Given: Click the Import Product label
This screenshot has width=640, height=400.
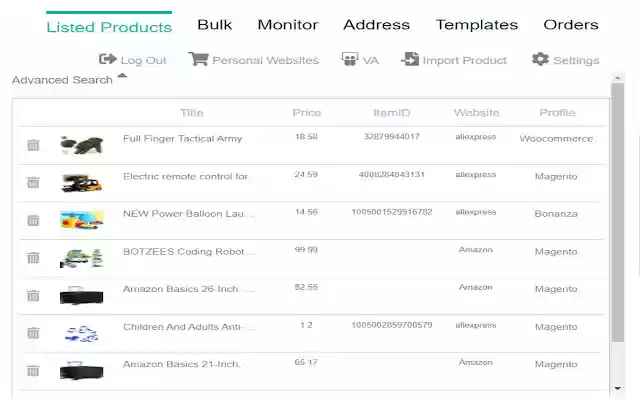Looking at the screenshot, I should point(464,60).
